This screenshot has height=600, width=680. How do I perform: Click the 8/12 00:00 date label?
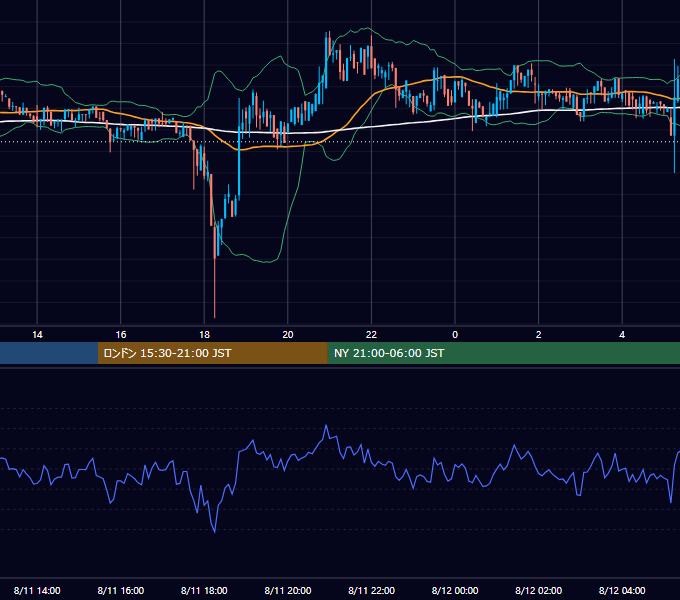(455, 590)
